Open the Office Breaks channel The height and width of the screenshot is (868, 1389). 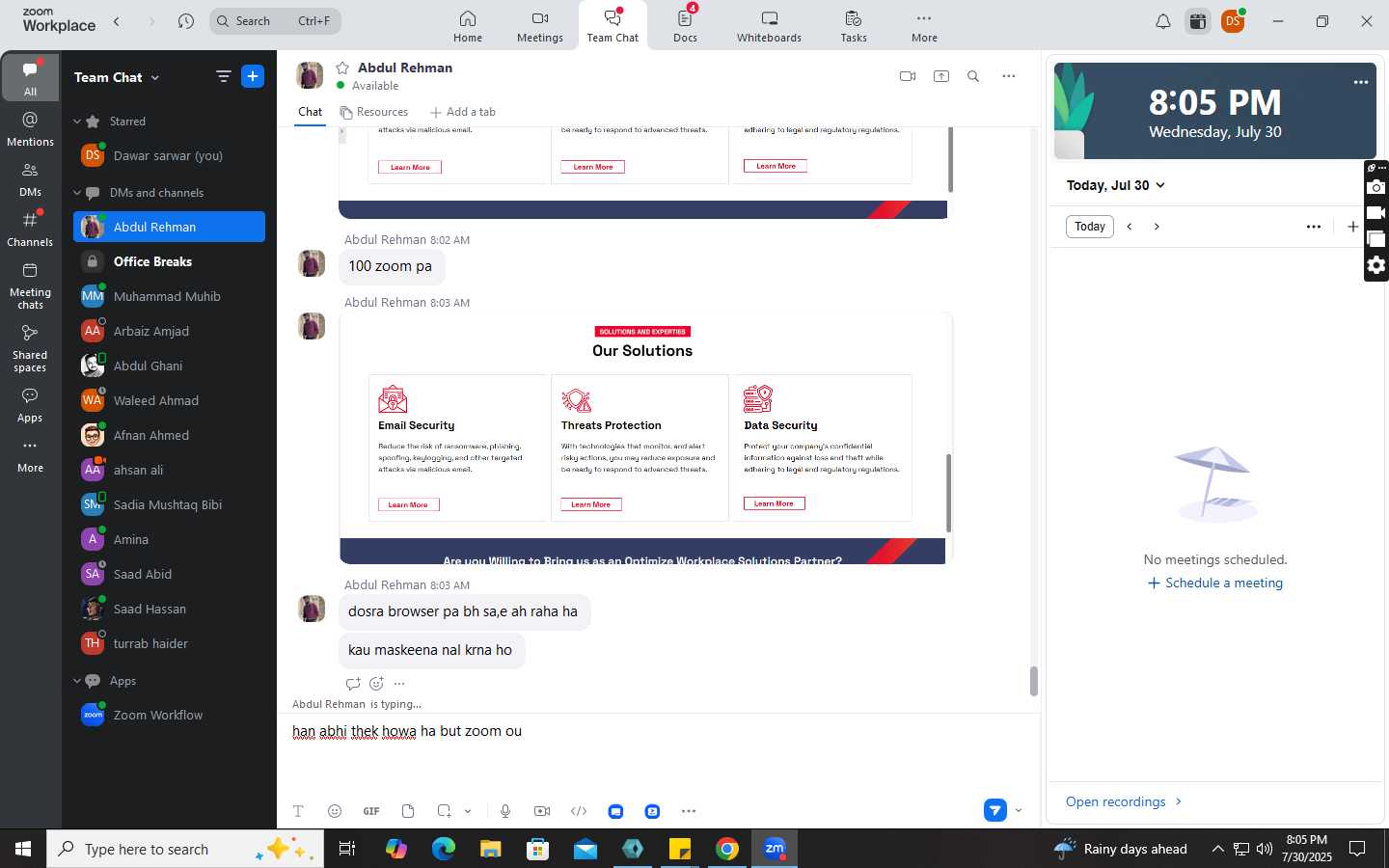tap(169, 261)
